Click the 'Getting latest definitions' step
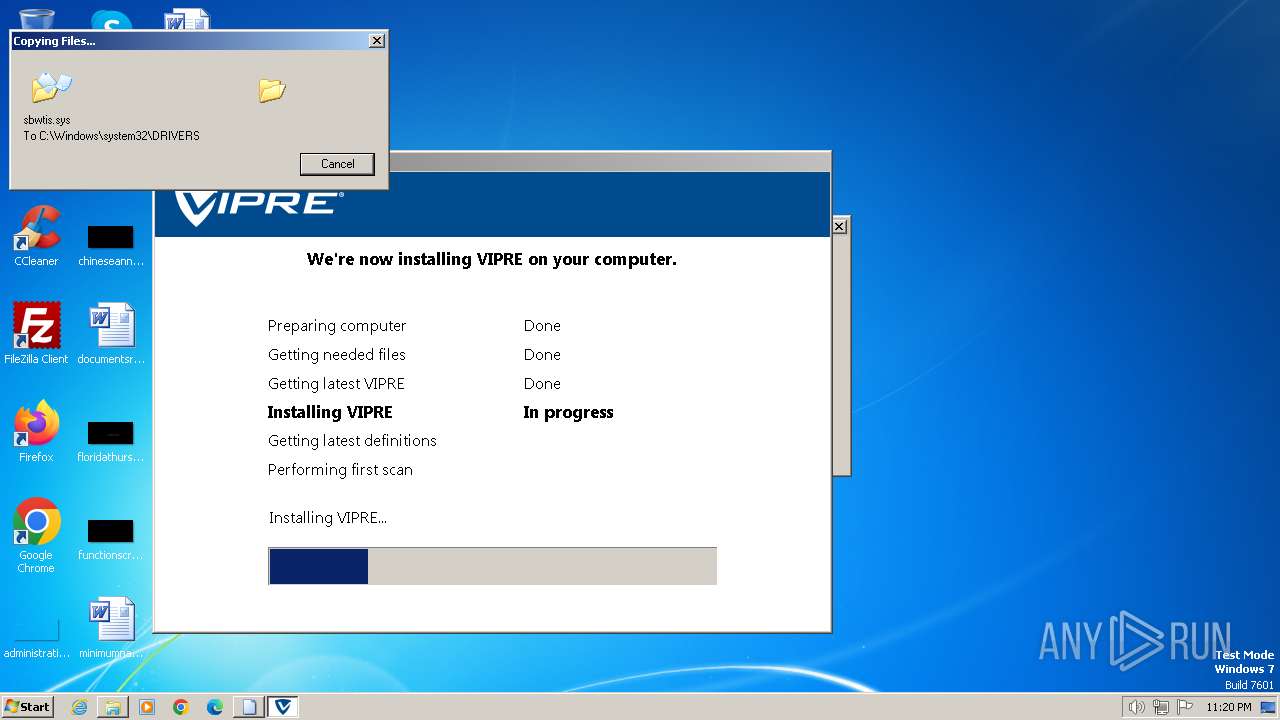Image resolution: width=1280 pixels, height=720 pixels. pyautogui.click(x=352, y=441)
